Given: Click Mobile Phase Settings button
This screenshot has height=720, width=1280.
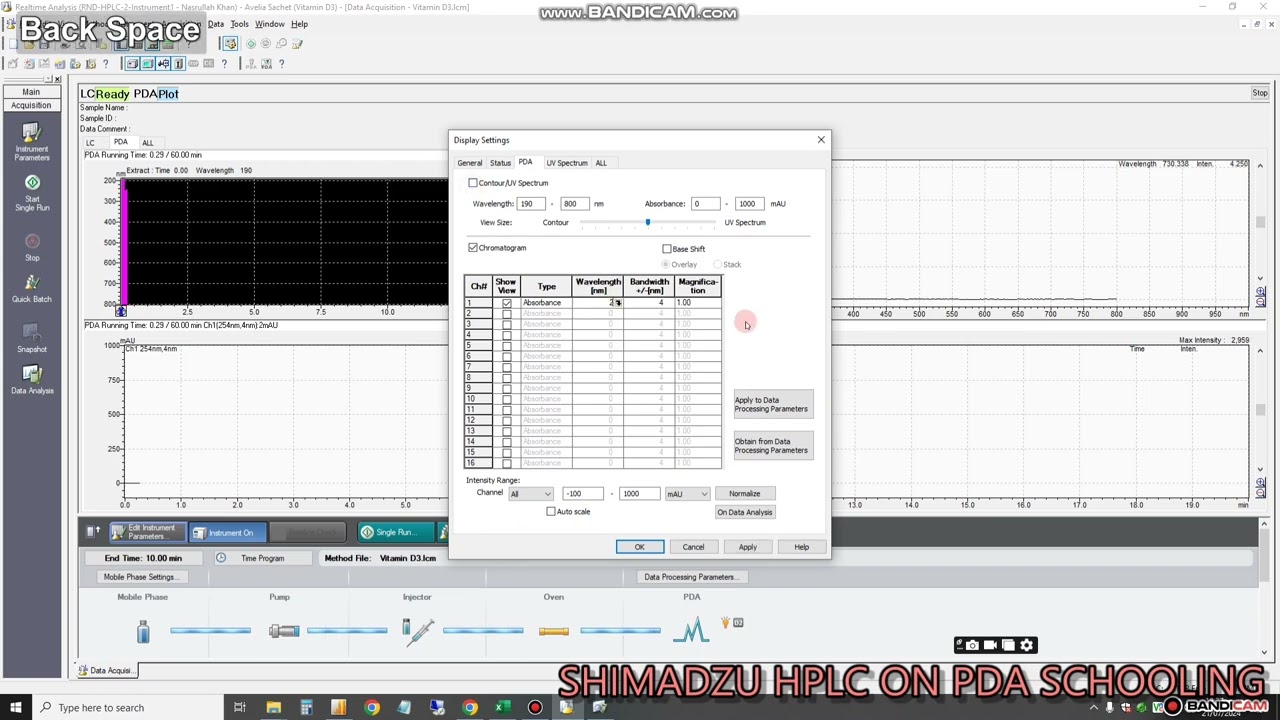Looking at the screenshot, I should click(x=140, y=577).
